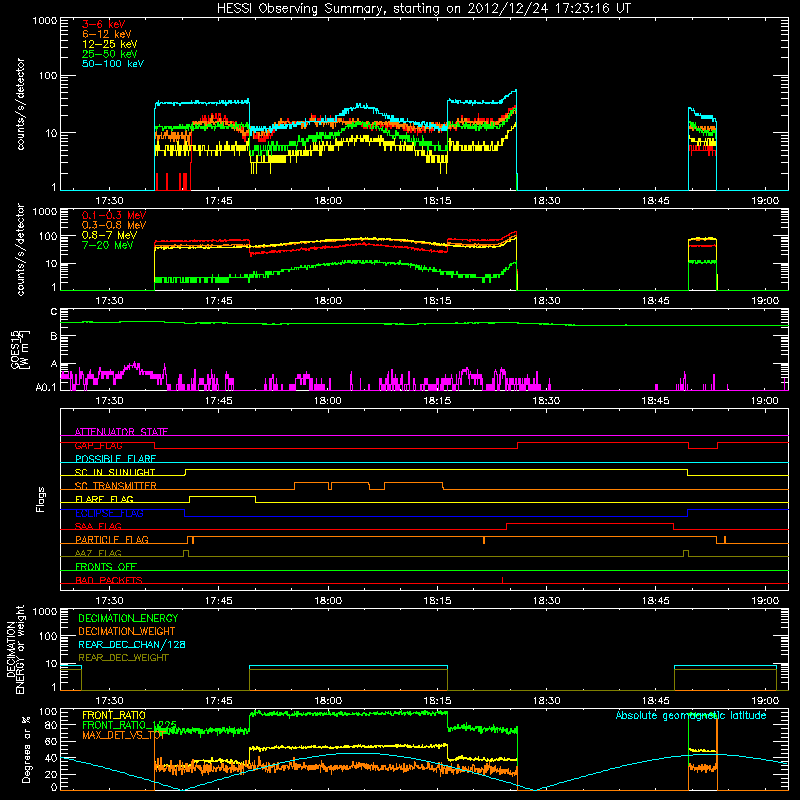Pick the 50-100 keV legend label

click(x=113, y=64)
